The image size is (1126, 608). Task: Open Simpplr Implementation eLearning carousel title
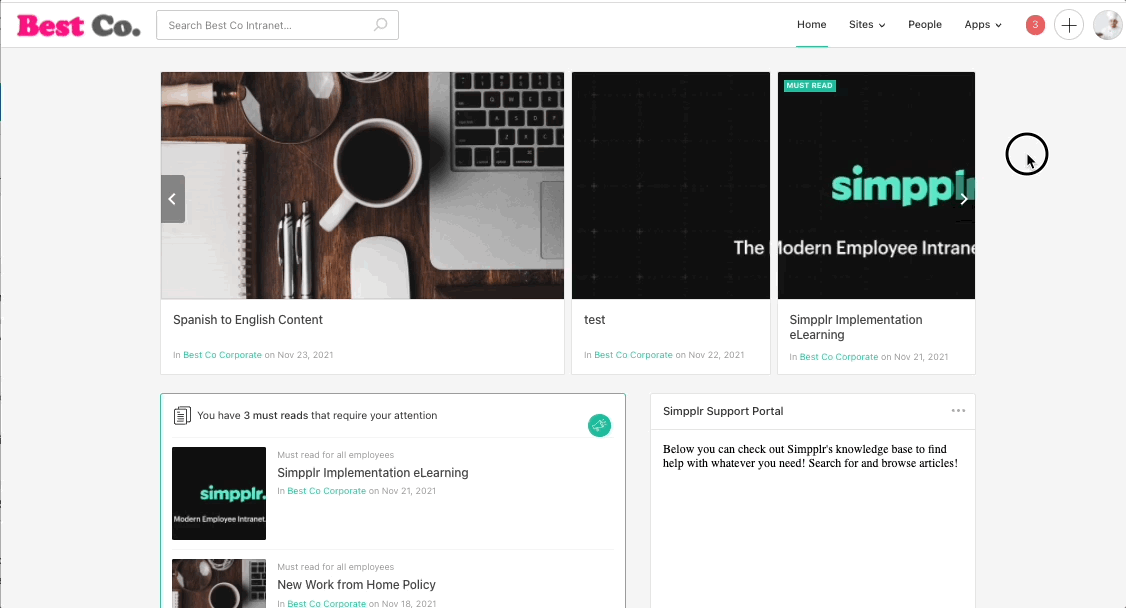(x=856, y=327)
